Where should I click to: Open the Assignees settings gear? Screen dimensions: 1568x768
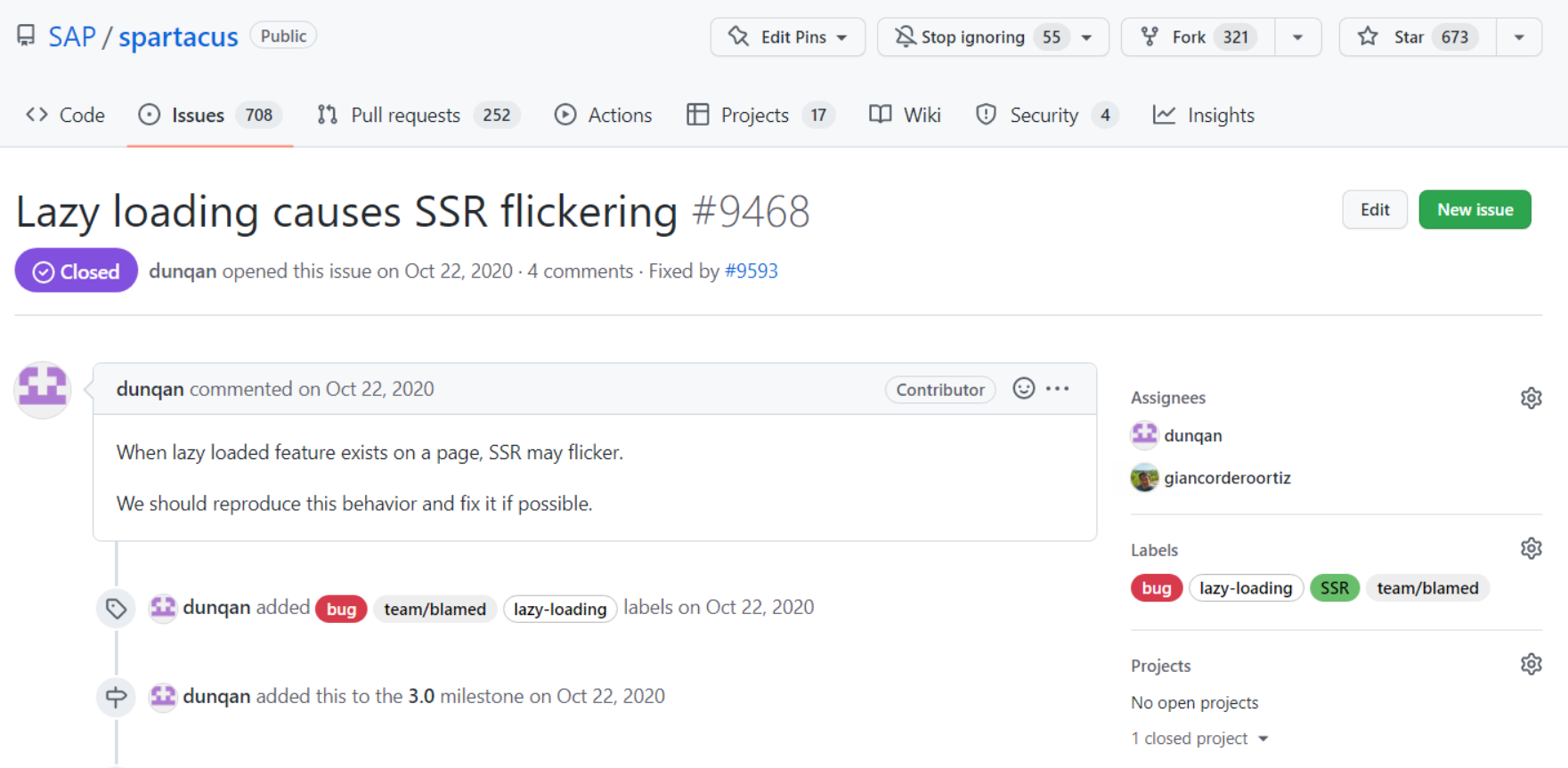point(1531,398)
